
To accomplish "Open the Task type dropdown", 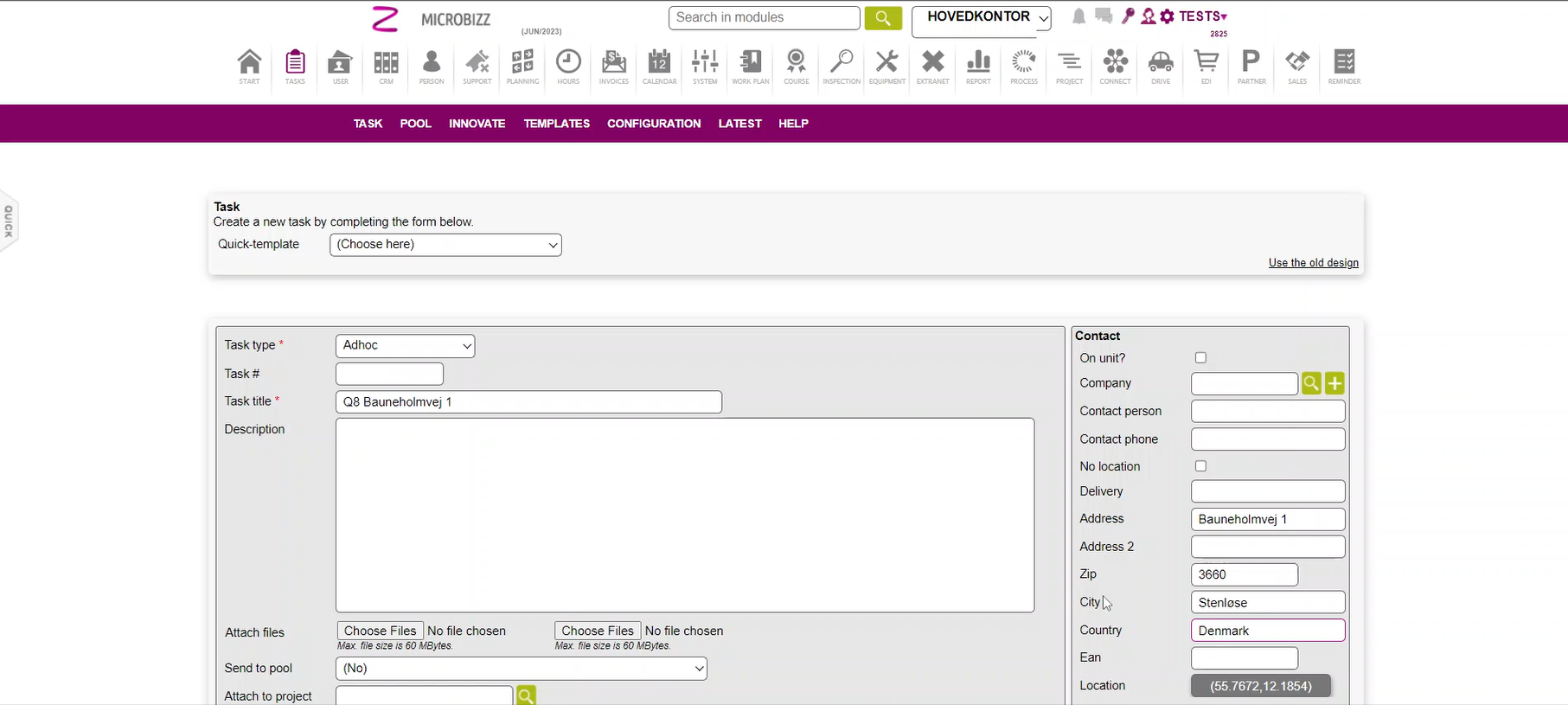I will click(x=405, y=346).
